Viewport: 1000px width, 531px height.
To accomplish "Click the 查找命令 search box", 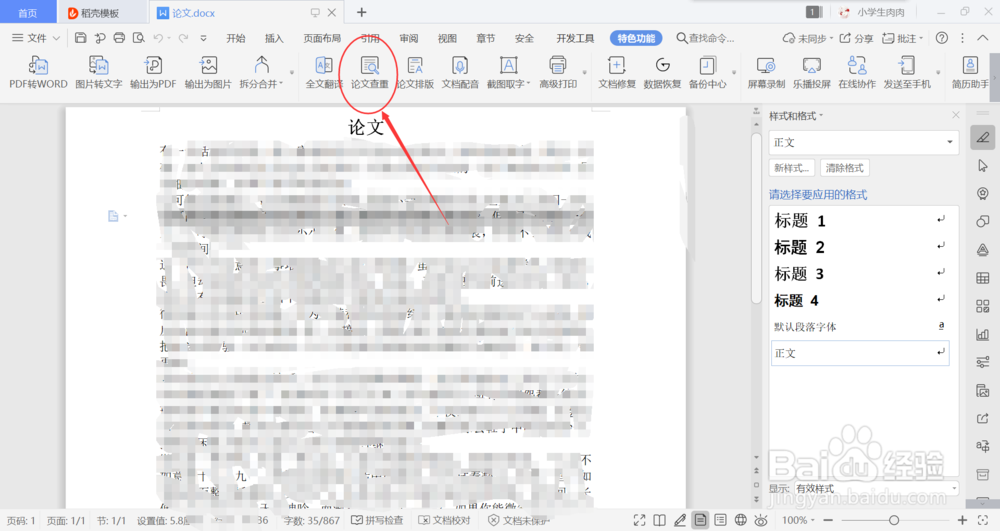I will pos(705,38).
